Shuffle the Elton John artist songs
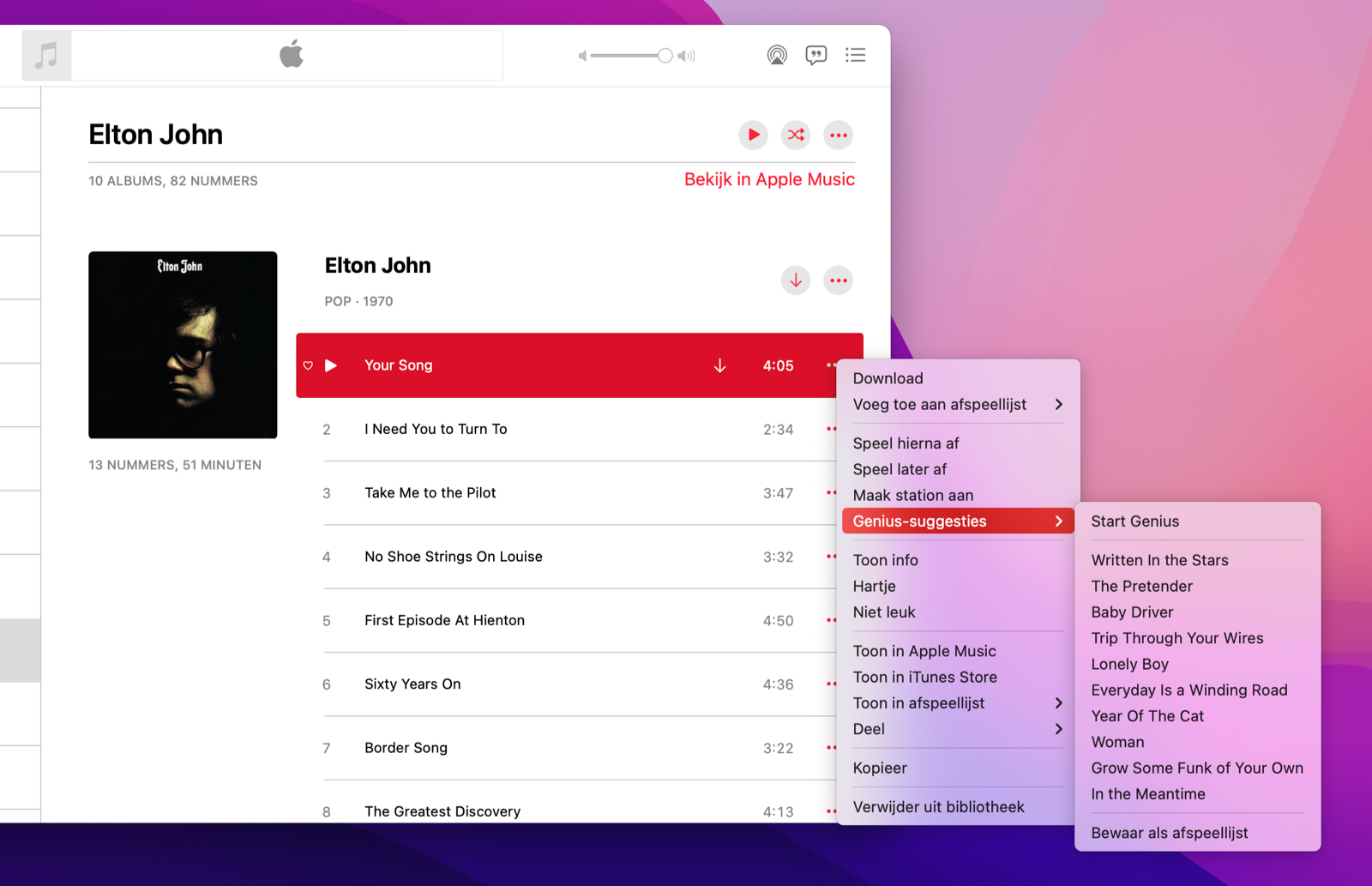 click(796, 135)
